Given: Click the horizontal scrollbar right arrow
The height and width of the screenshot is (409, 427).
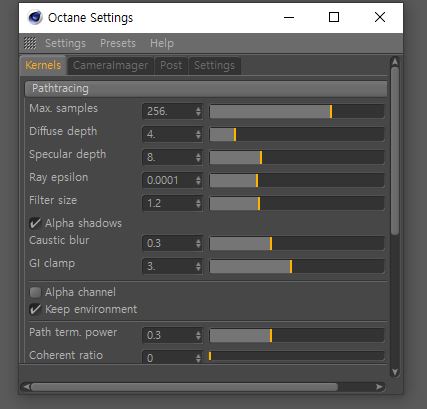Looking at the screenshot, I should click(379, 387).
